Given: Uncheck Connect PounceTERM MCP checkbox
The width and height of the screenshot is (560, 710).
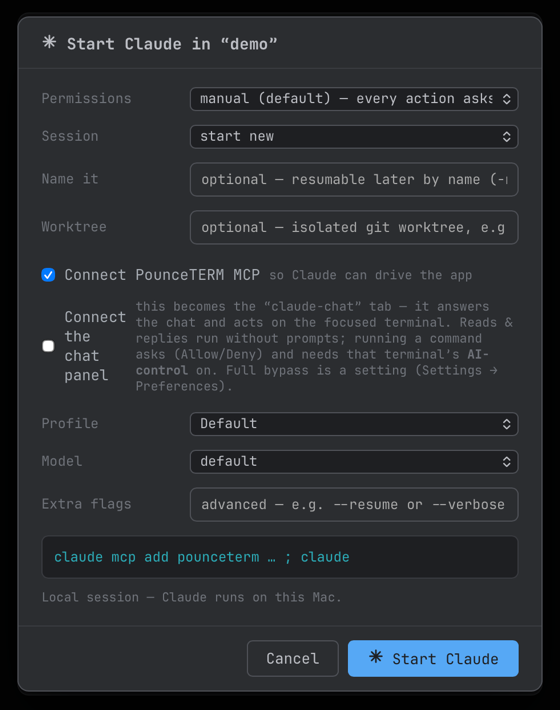Looking at the screenshot, I should coord(48,275).
